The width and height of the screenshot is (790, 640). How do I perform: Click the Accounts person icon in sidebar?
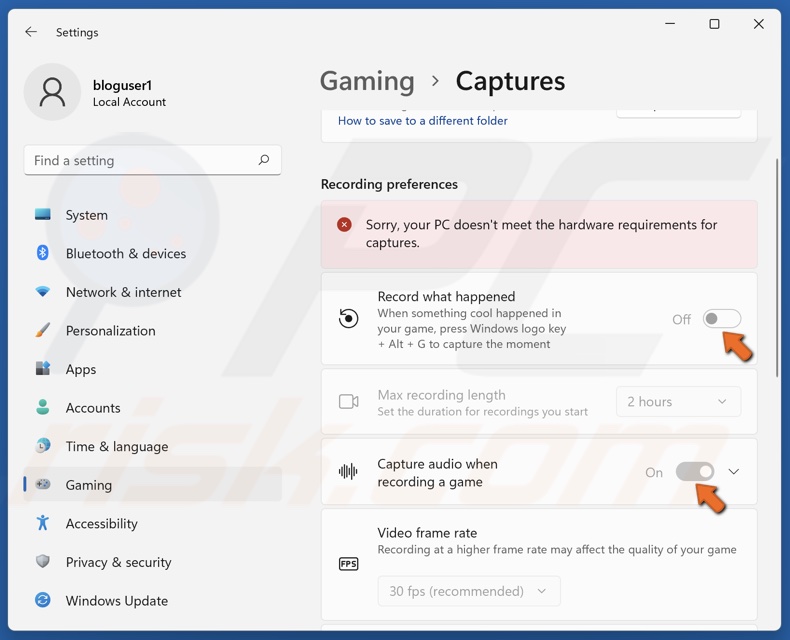pyautogui.click(x=43, y=407)
